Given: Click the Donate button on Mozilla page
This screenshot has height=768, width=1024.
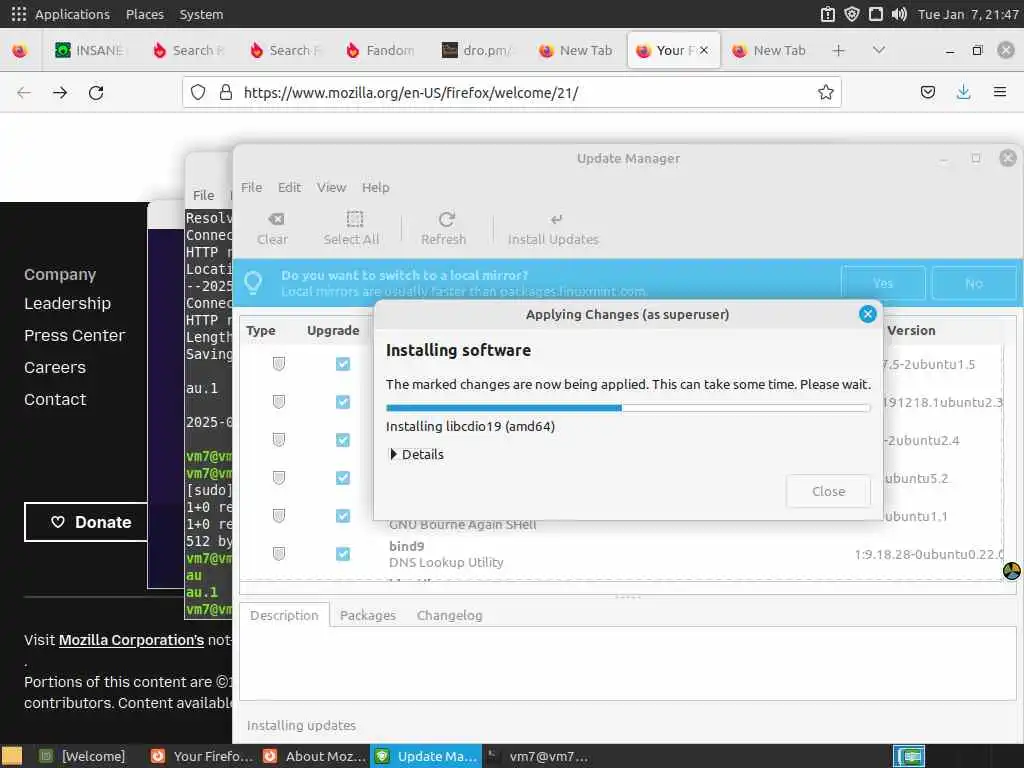Looking at the screenshot, I should click(x=86, y=522).
